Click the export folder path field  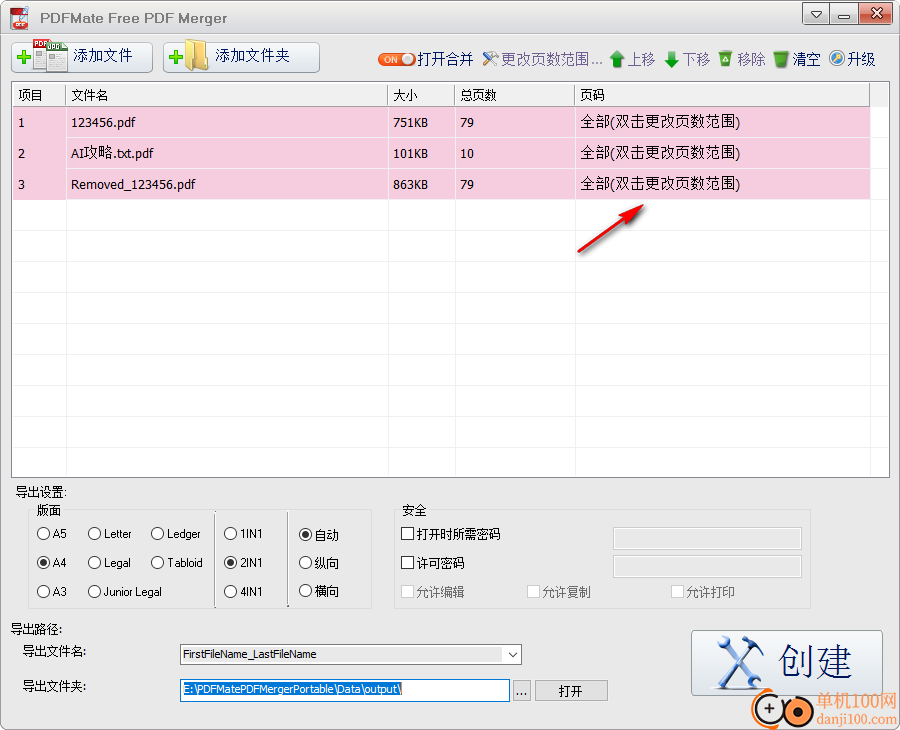click(344, 690)
